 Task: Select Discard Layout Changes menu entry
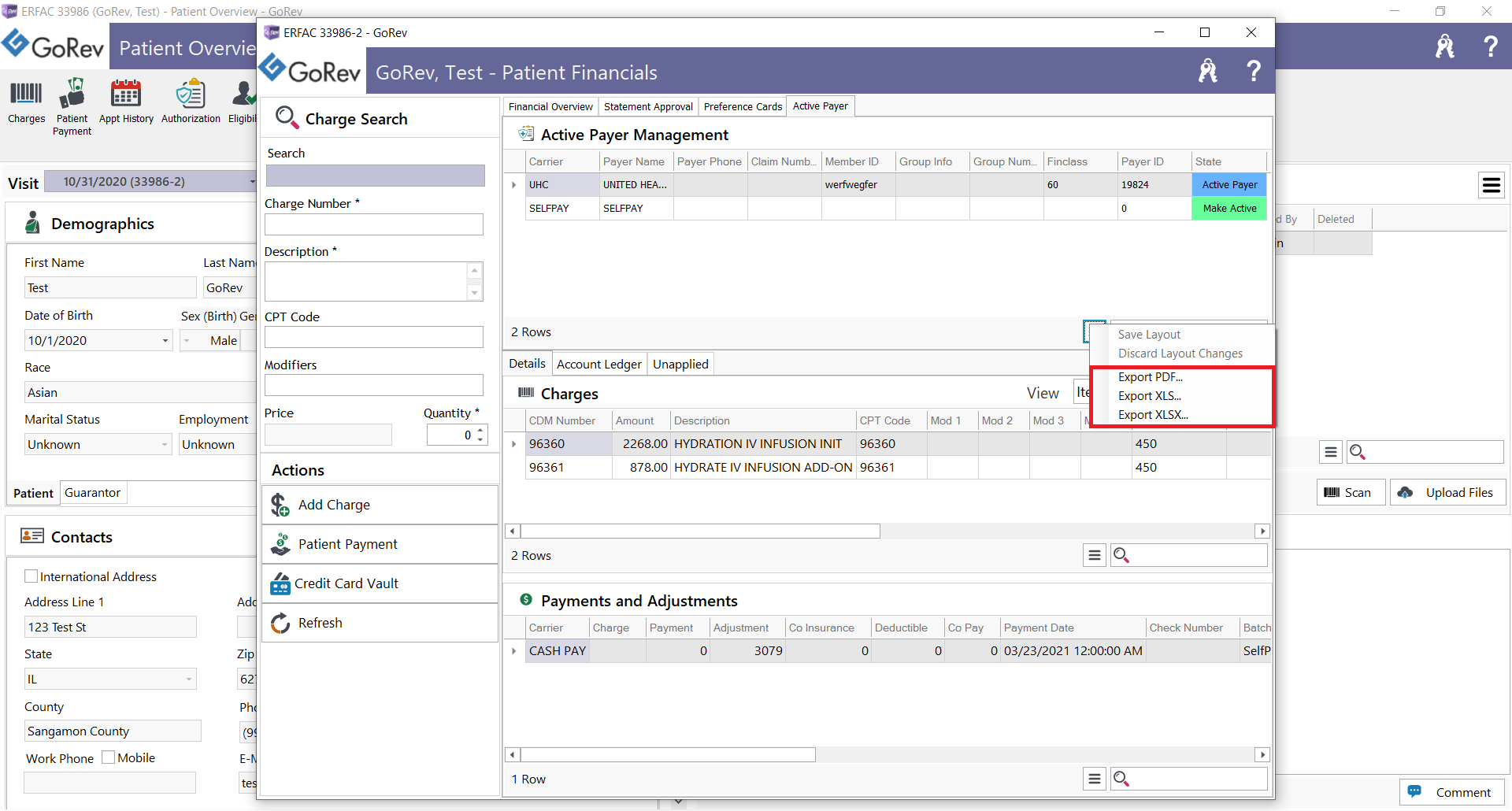pyautogui.click(x=1180, y=354)
